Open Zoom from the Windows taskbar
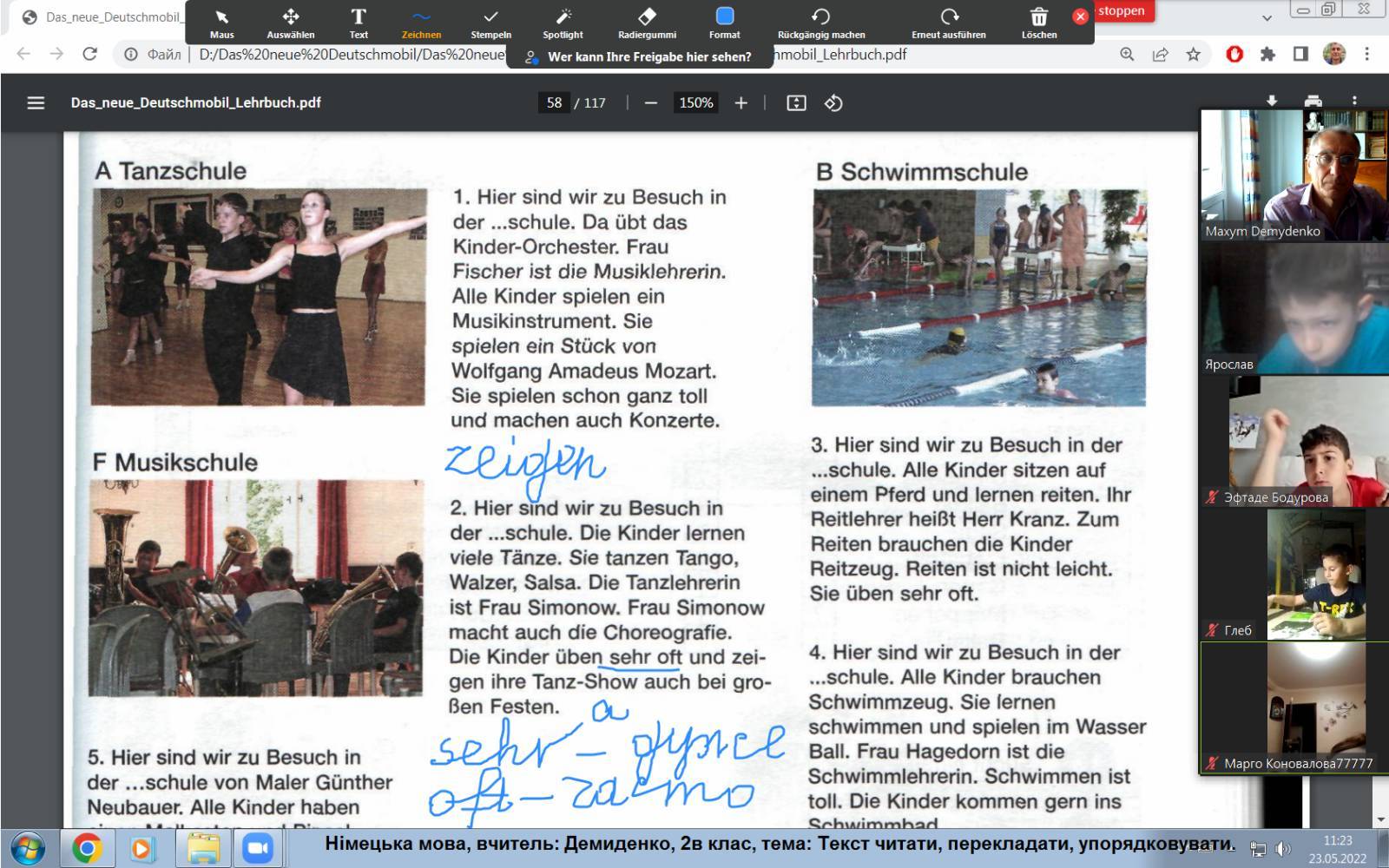This screenshot has height=868, width=1389. tap(257, 847)
